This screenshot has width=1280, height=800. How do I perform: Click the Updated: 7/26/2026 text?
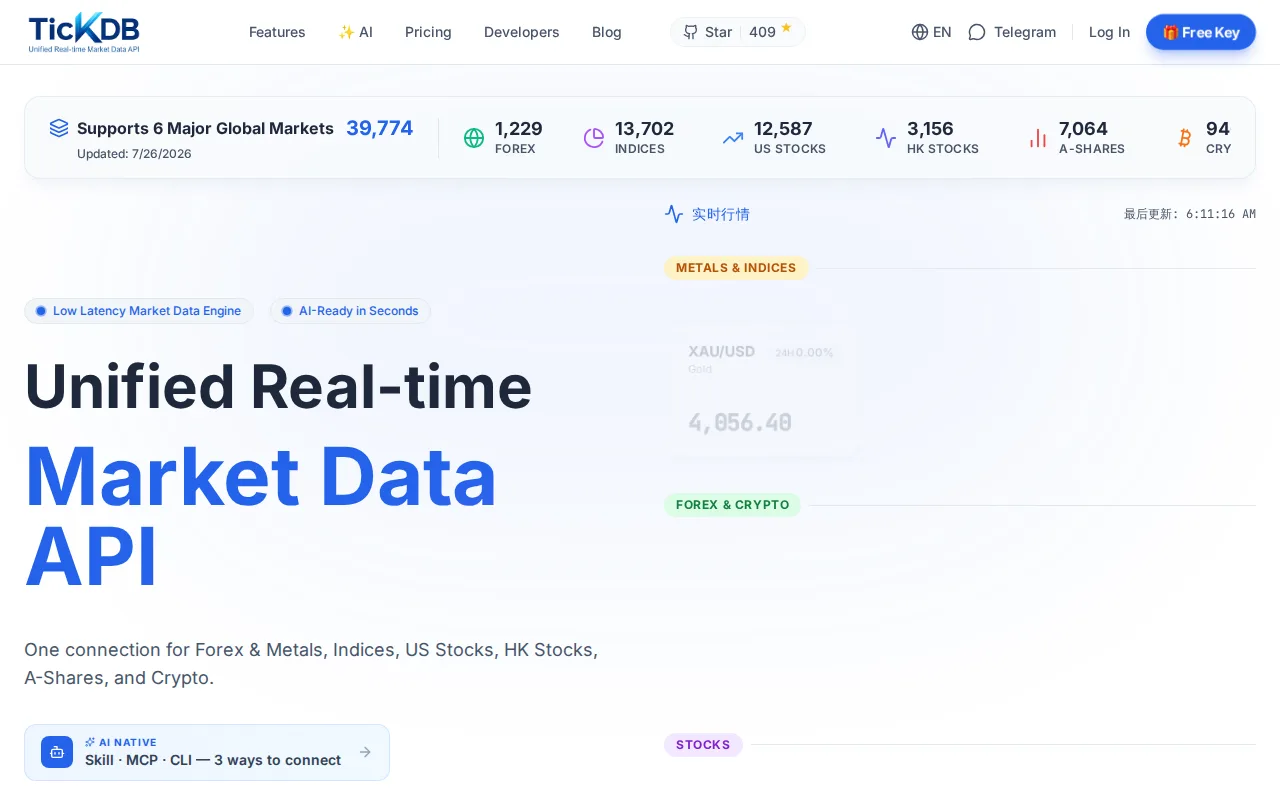point(134,154)
